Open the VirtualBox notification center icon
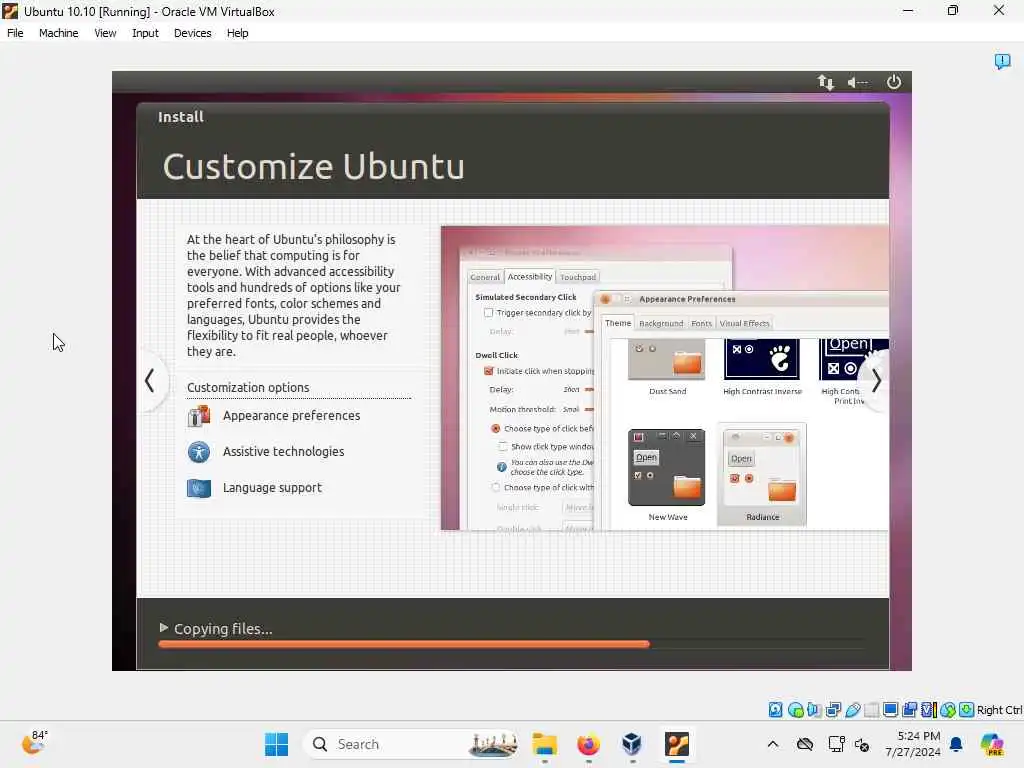 [1002, 61]
